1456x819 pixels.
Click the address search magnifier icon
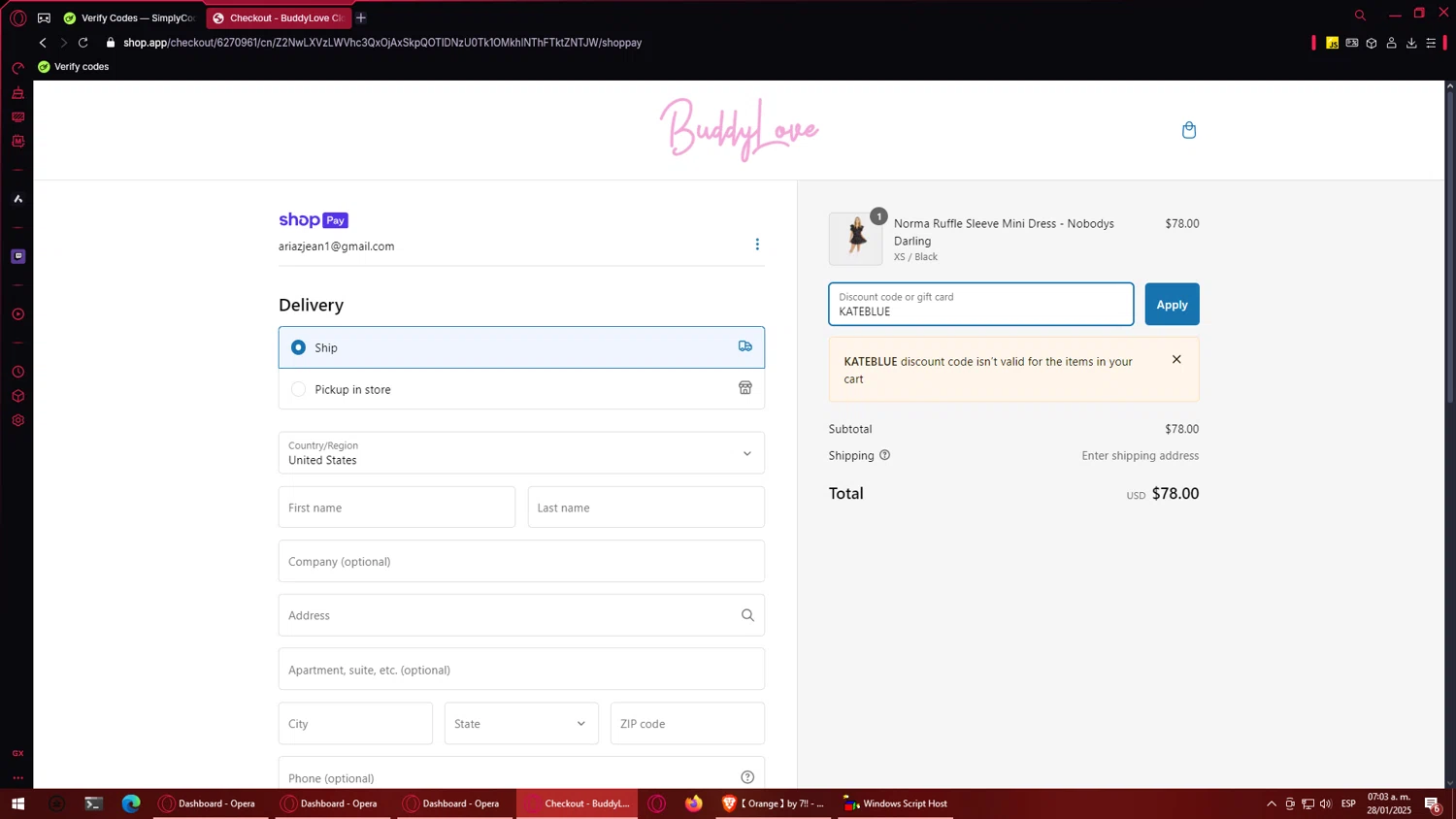pyautogui.click(x=747, y=615)
